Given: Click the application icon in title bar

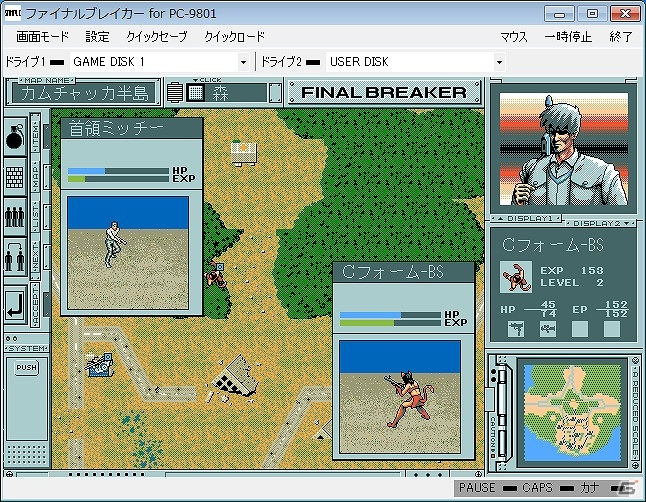Looking at the screenshot, I should pos(12,13).
